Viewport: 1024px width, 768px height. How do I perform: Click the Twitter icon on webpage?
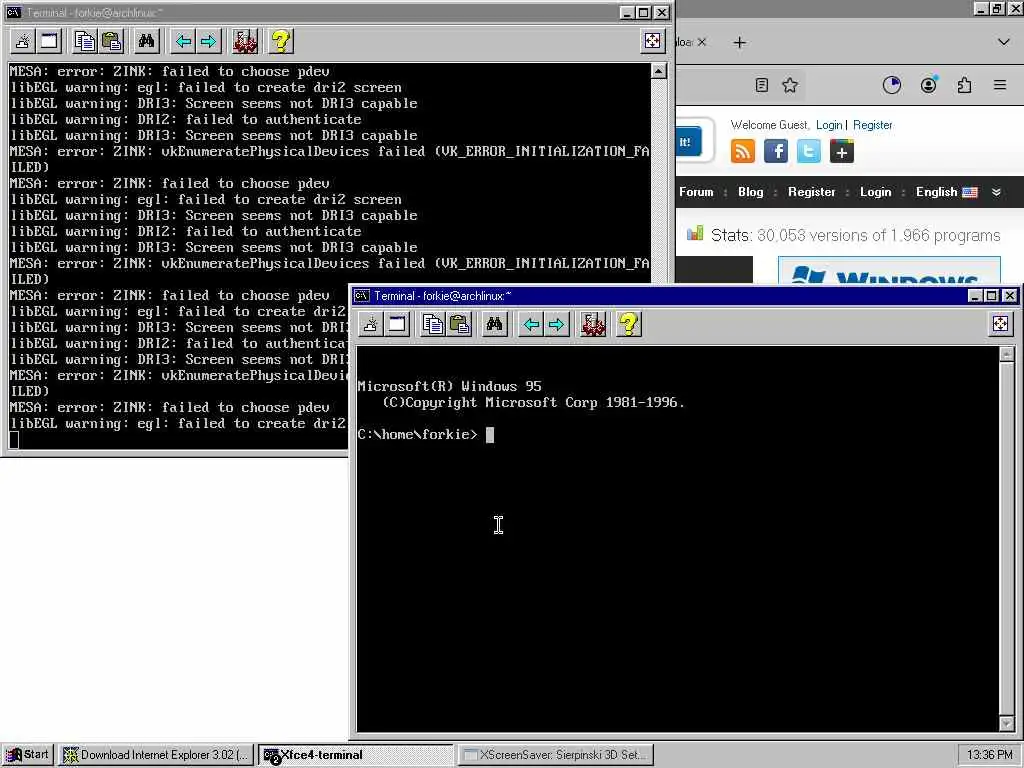tap(808, 152)
